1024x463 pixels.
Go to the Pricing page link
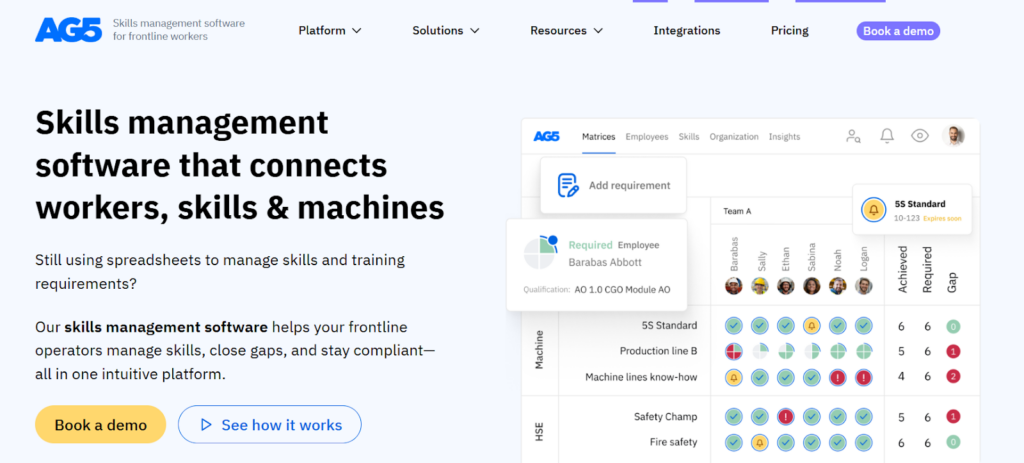click(789, 31)
